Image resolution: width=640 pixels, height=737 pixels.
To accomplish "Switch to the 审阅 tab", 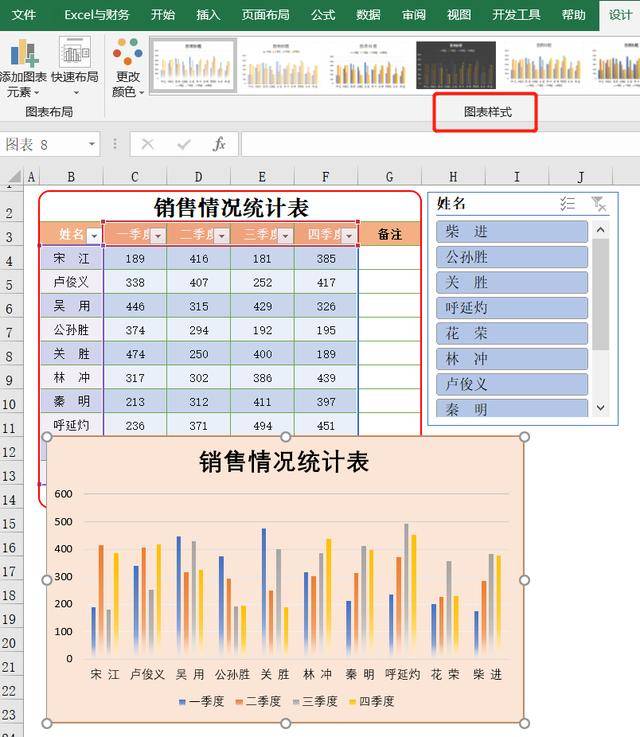I will coord(414,15).
